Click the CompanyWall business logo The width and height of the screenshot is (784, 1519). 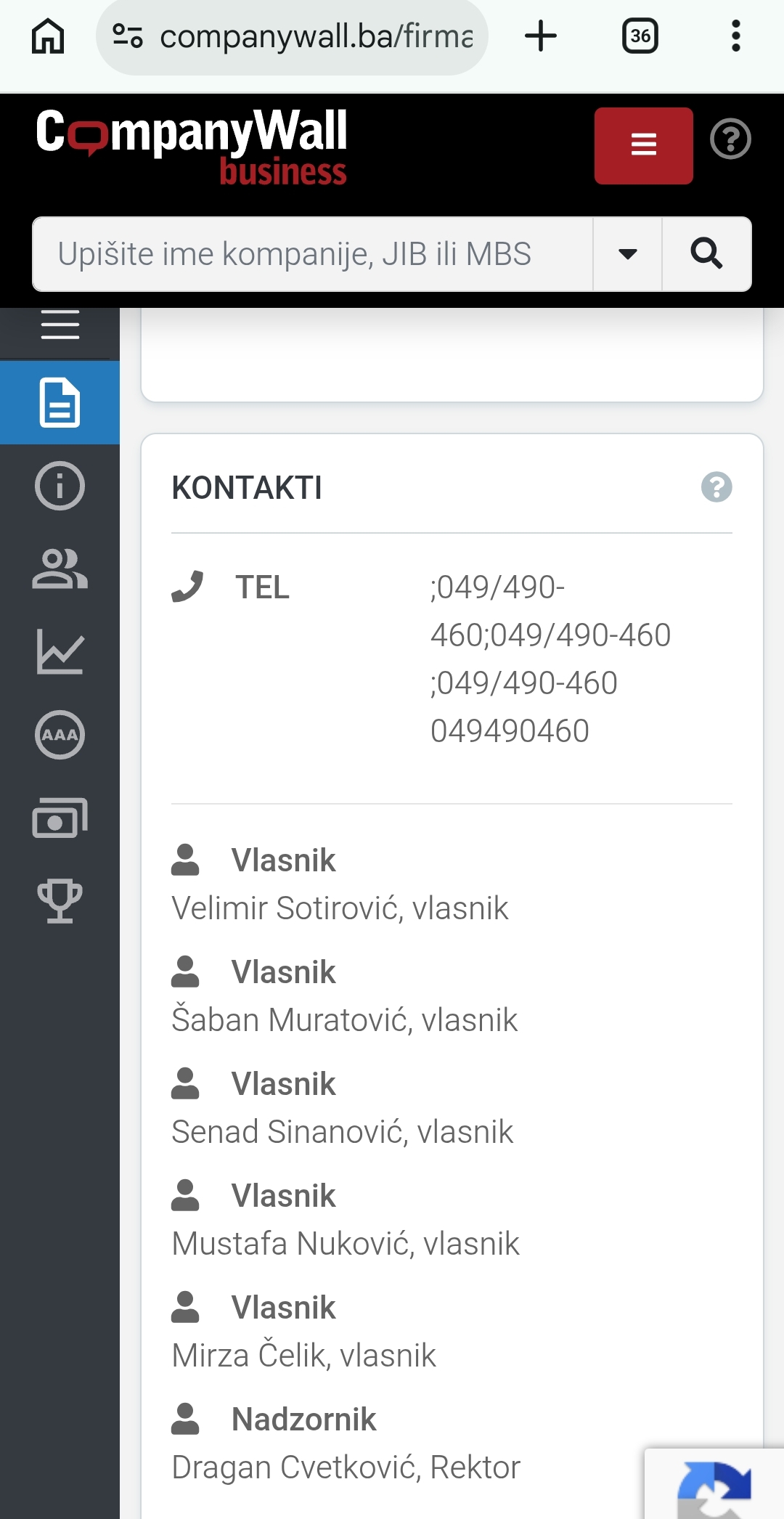point(192,145)
